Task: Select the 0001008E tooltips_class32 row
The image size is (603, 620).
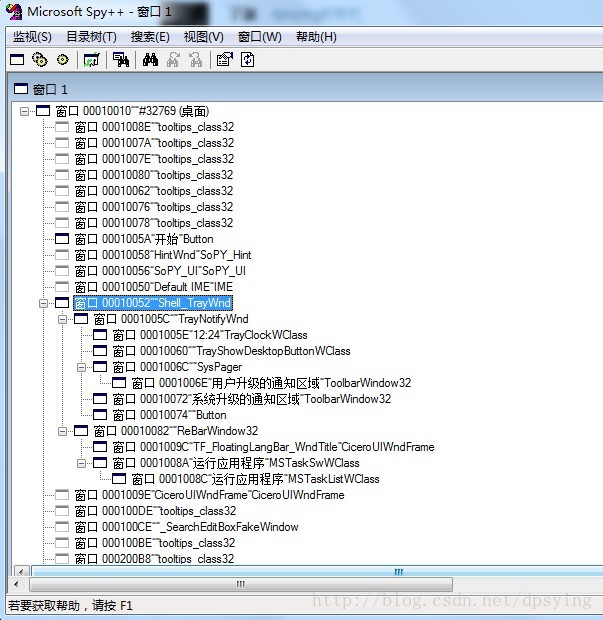Action: 154,127
